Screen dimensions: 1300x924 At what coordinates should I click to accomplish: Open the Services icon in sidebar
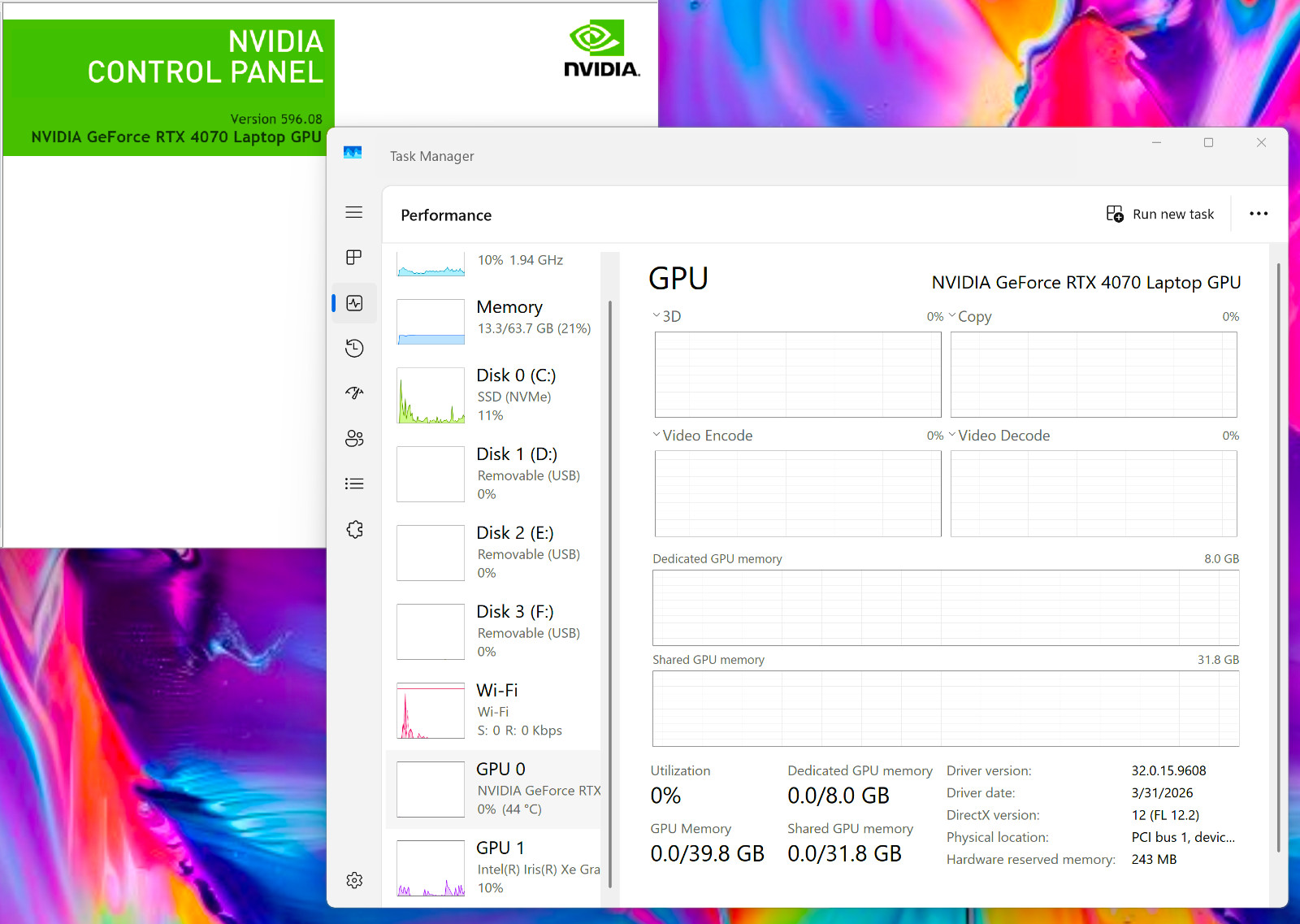(354, 529)
